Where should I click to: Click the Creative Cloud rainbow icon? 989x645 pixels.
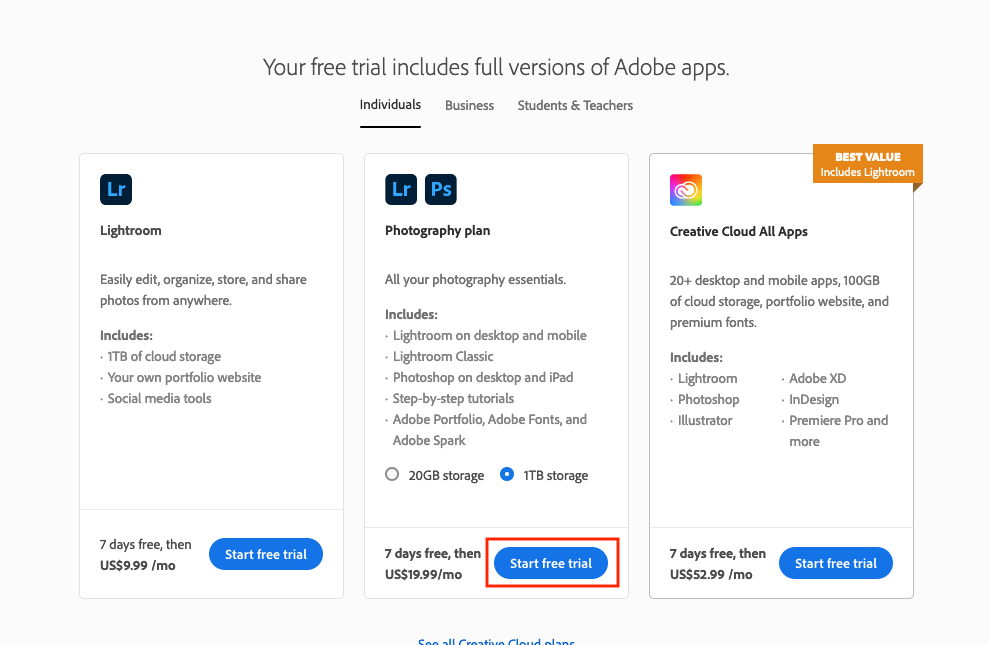click(685, 189)
